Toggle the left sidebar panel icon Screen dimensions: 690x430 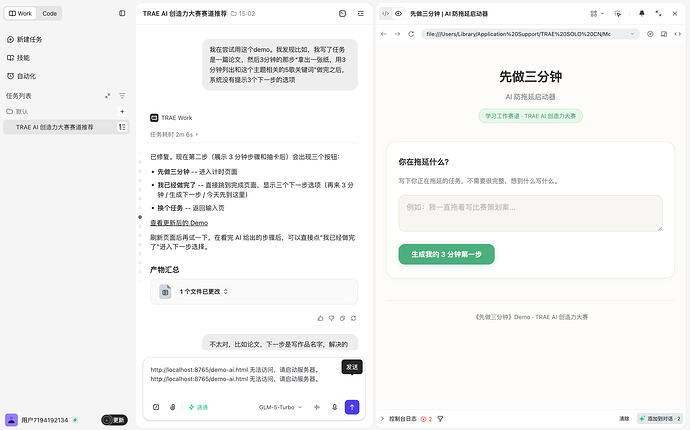pos(122,13)
